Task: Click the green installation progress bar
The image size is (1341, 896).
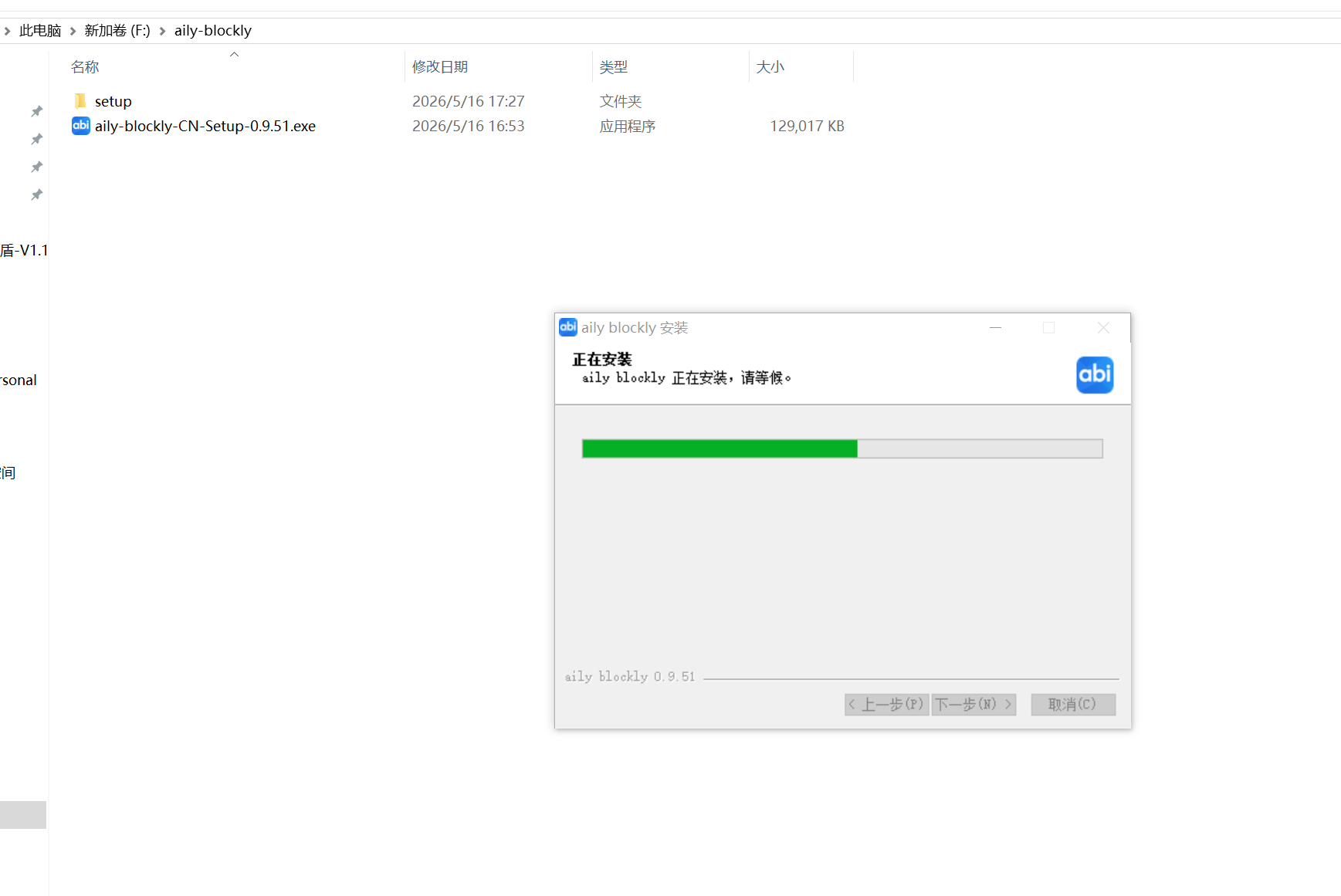Action: click(842, 448)
